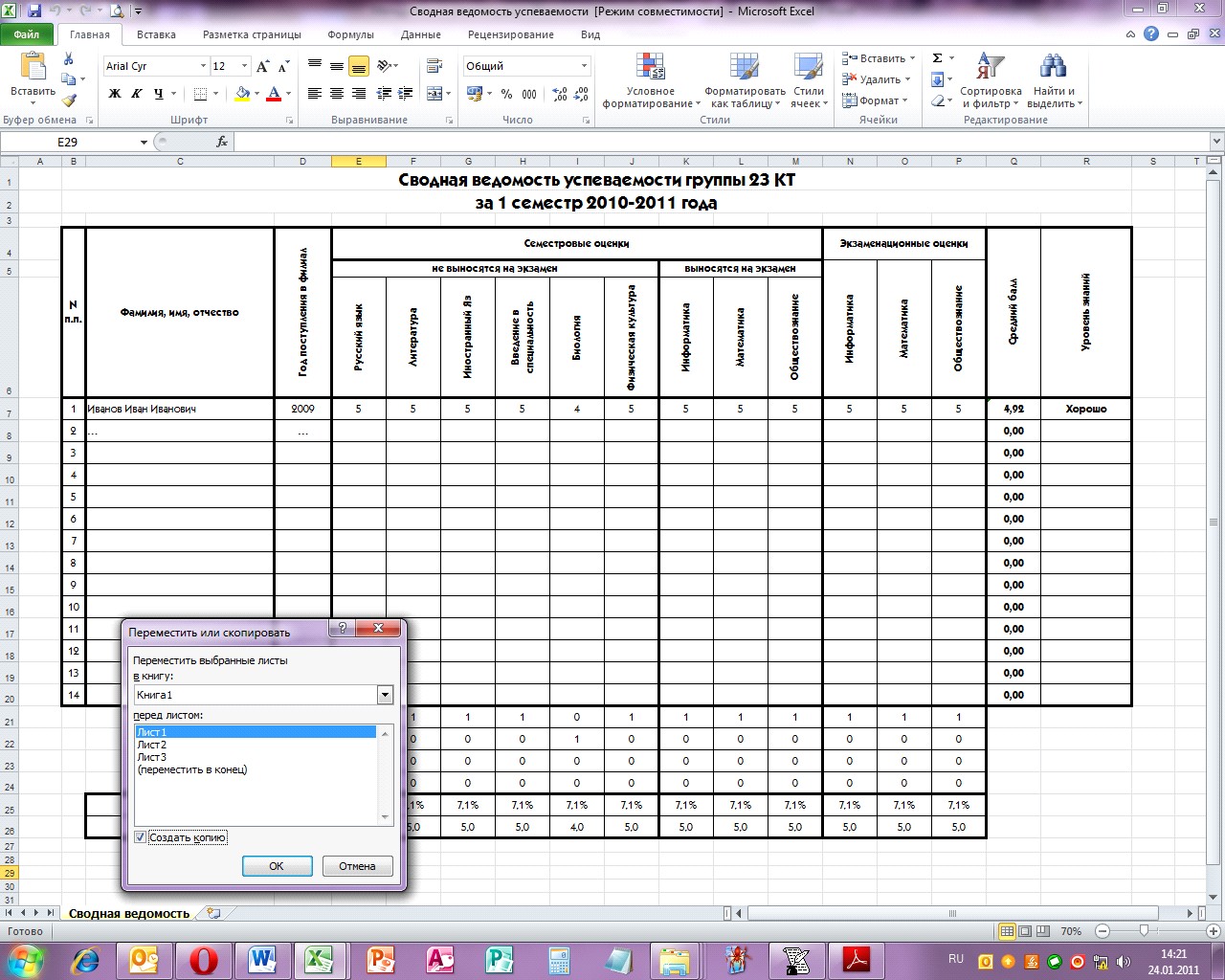Select the center align text icon
The image size is (1225, 980).
pos(337,94)
